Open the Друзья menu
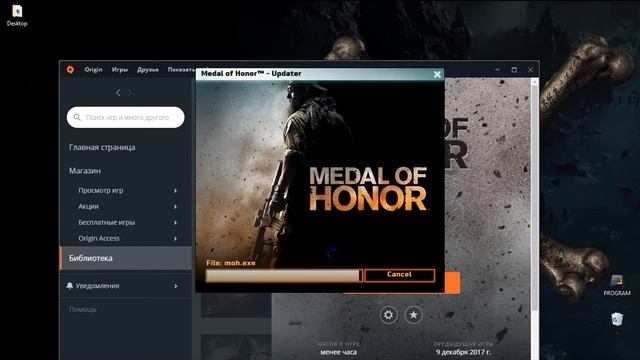Screen dimensions: 640x360 coord(148,70)
